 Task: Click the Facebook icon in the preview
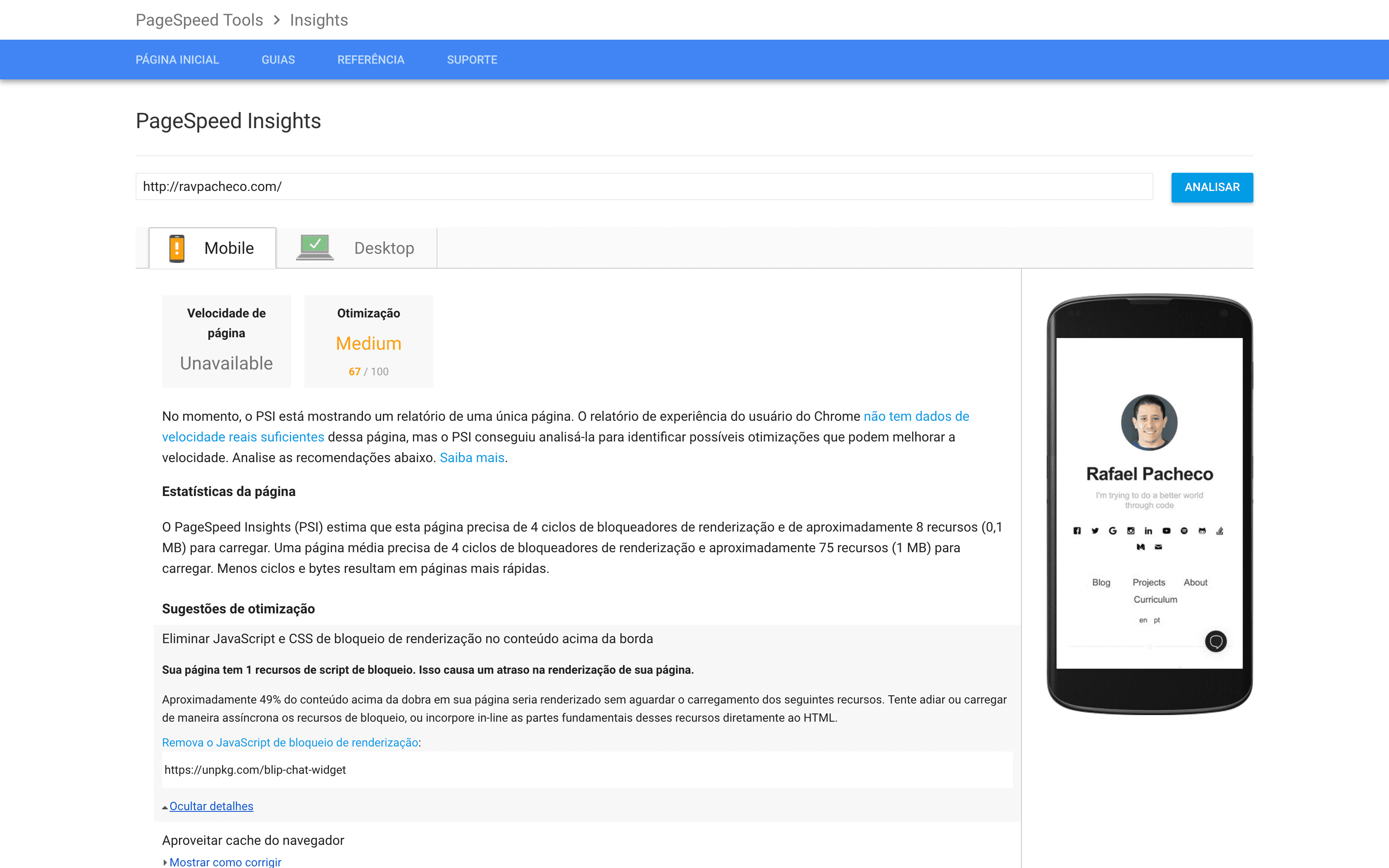(x=1077, y=530)
